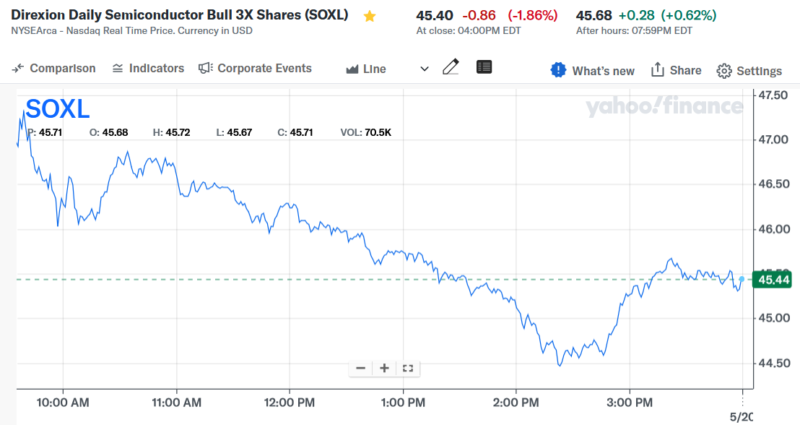Viewport: 800px width, 425px height.
Task: Click the blue What's new badge icon
Action: click(x=558, y=70)
